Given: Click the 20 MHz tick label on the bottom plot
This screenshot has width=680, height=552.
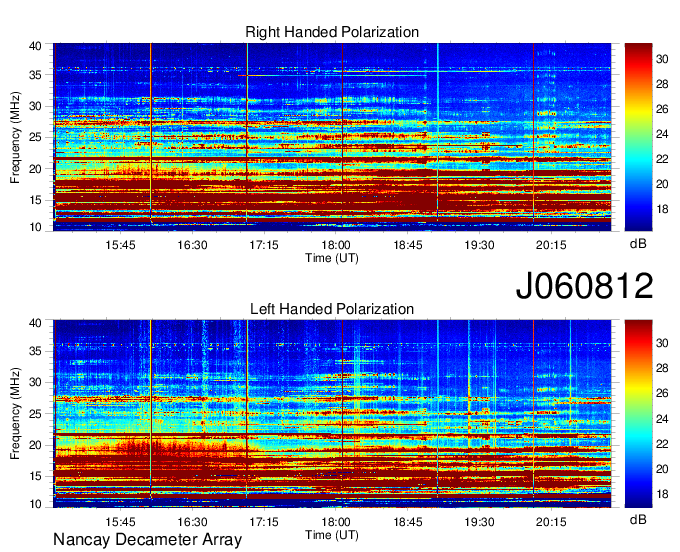Looking at the screenshot, I should pos(36,445).
